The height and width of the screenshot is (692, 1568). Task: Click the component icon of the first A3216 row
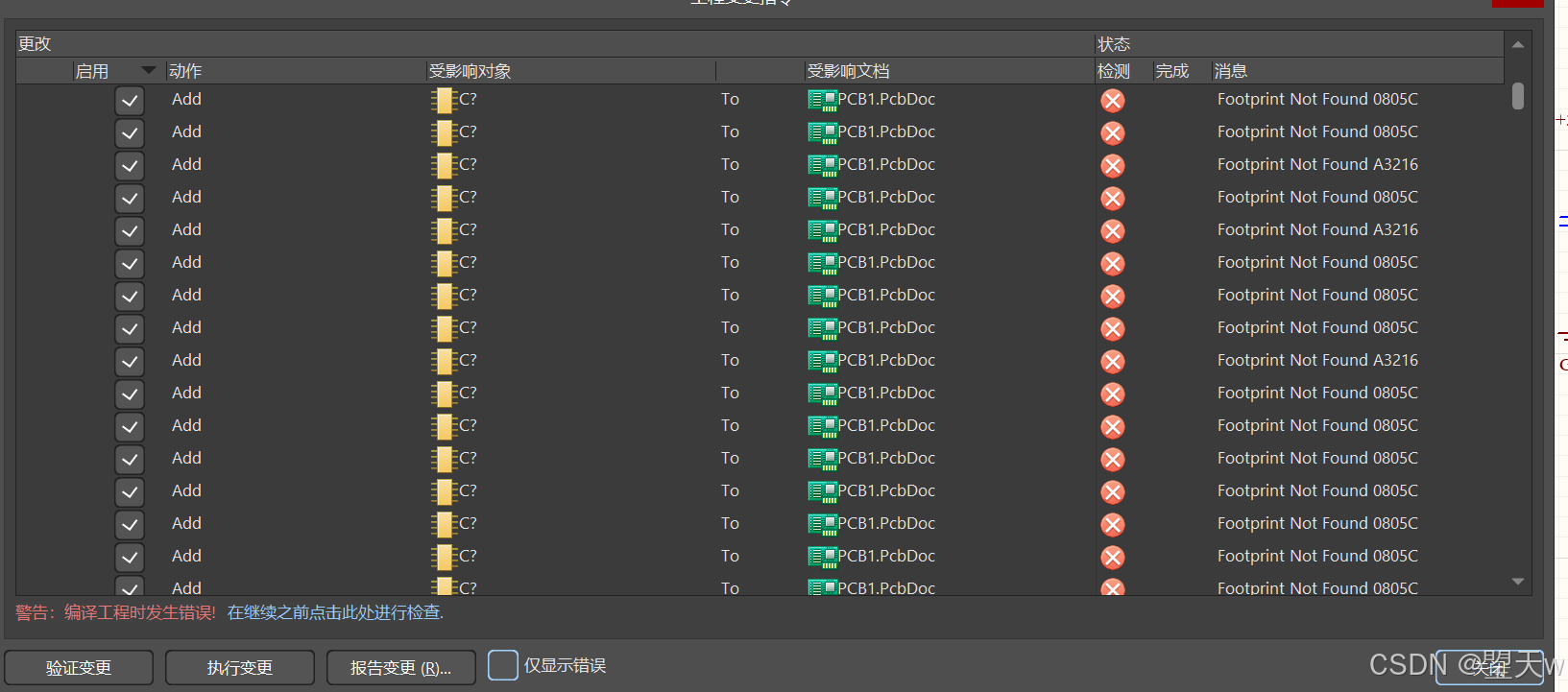[x=444, y=165]
